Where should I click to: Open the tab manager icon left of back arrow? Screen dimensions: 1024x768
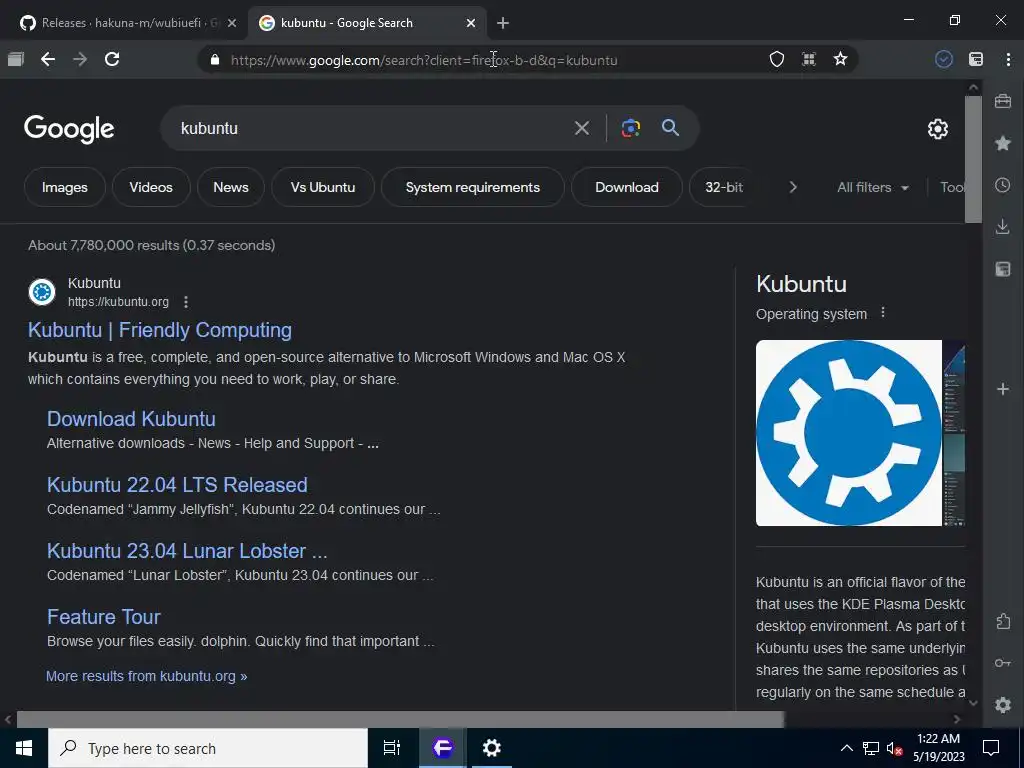(16, 59)
